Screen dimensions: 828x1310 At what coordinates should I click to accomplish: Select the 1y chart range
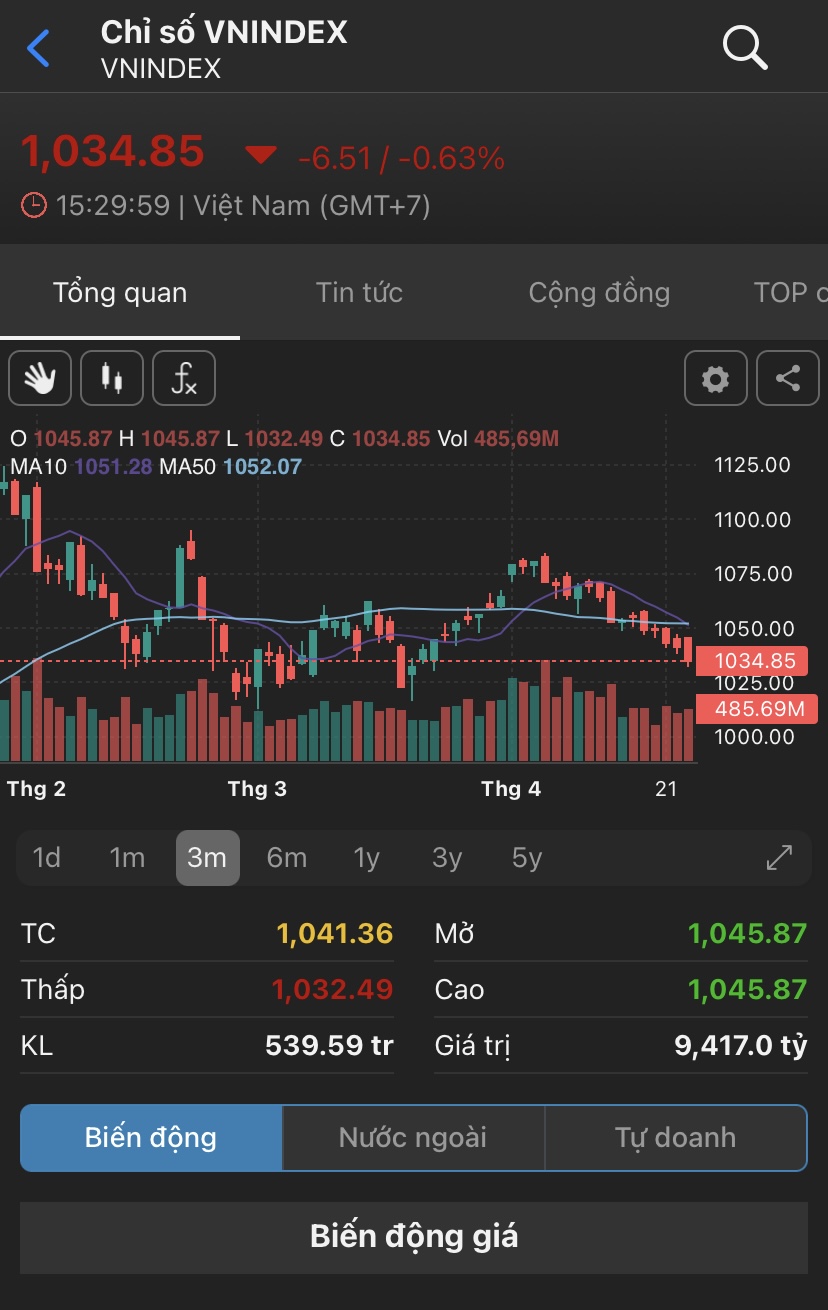click(x=367, y=858)
